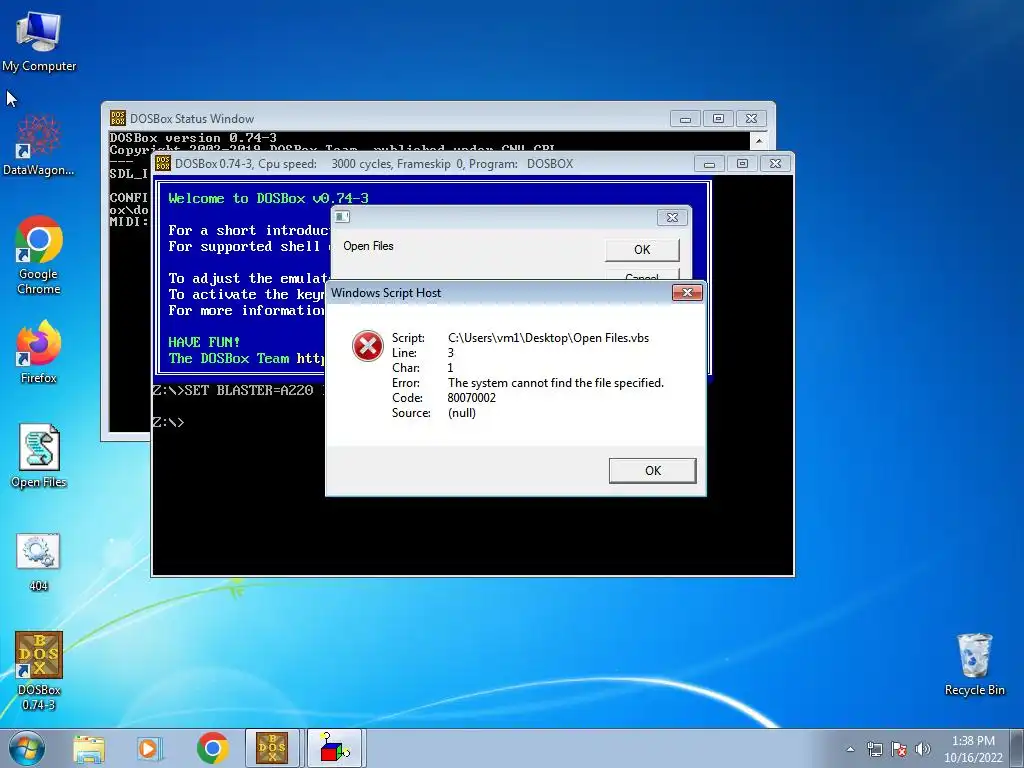Open the Windows Start menu orb
This screenshot has height=768, width=1024.
pyautogui.click(x=27, y=748)
